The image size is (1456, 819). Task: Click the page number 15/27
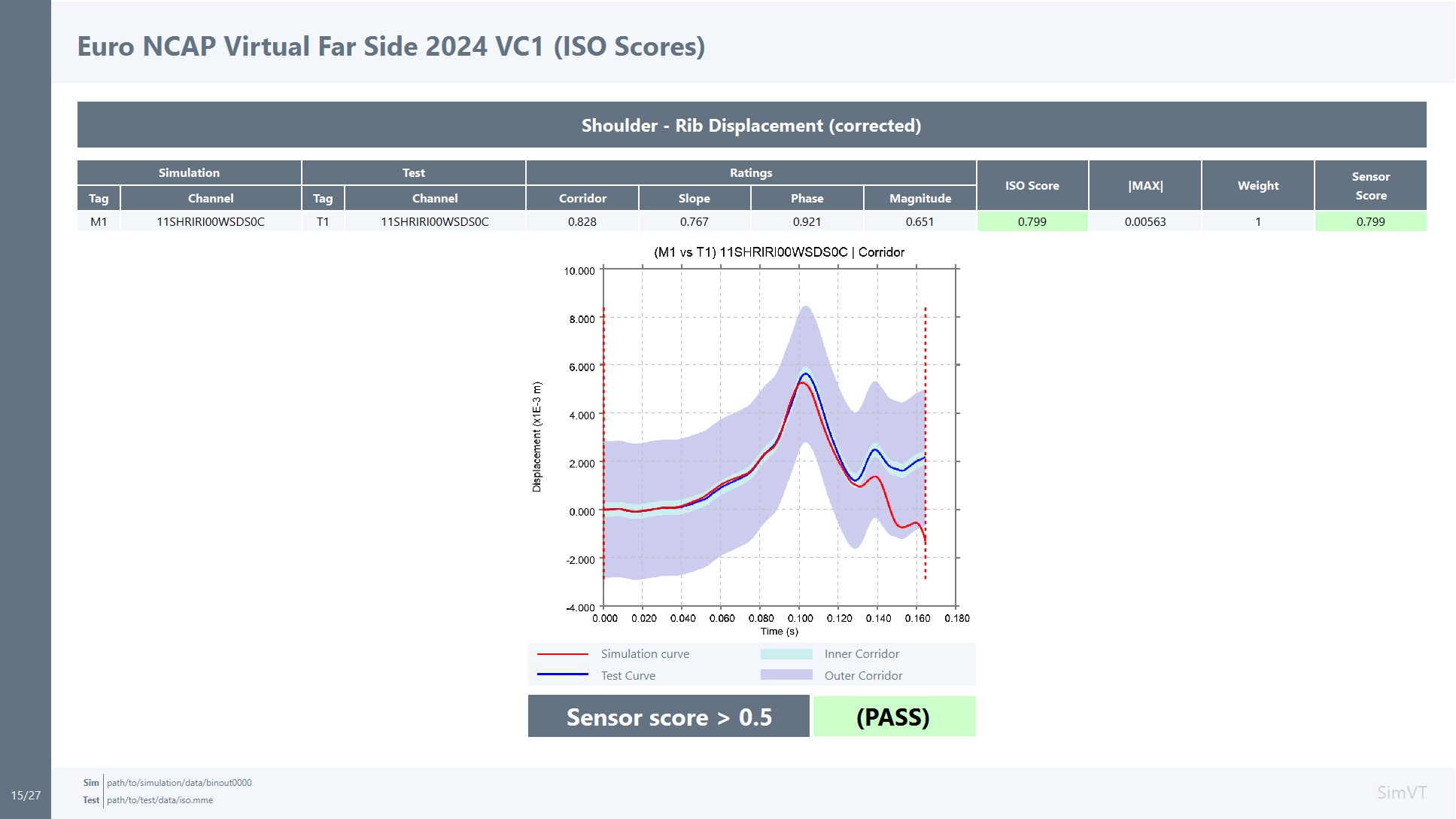(26, 795)
